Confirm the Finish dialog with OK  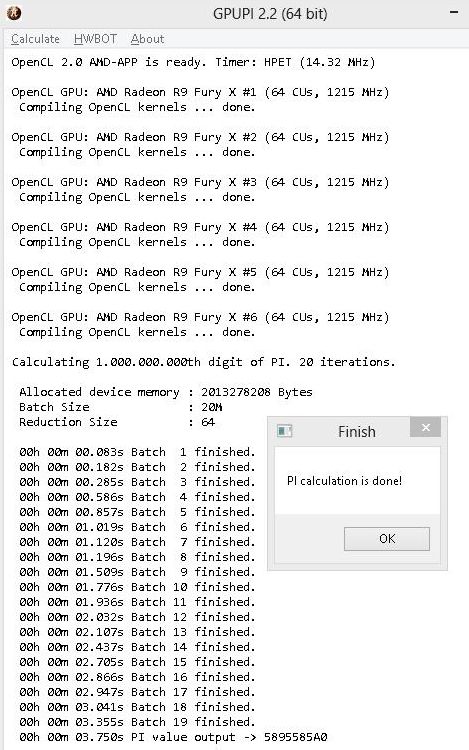pyautogui.click(x=387, y=539)
